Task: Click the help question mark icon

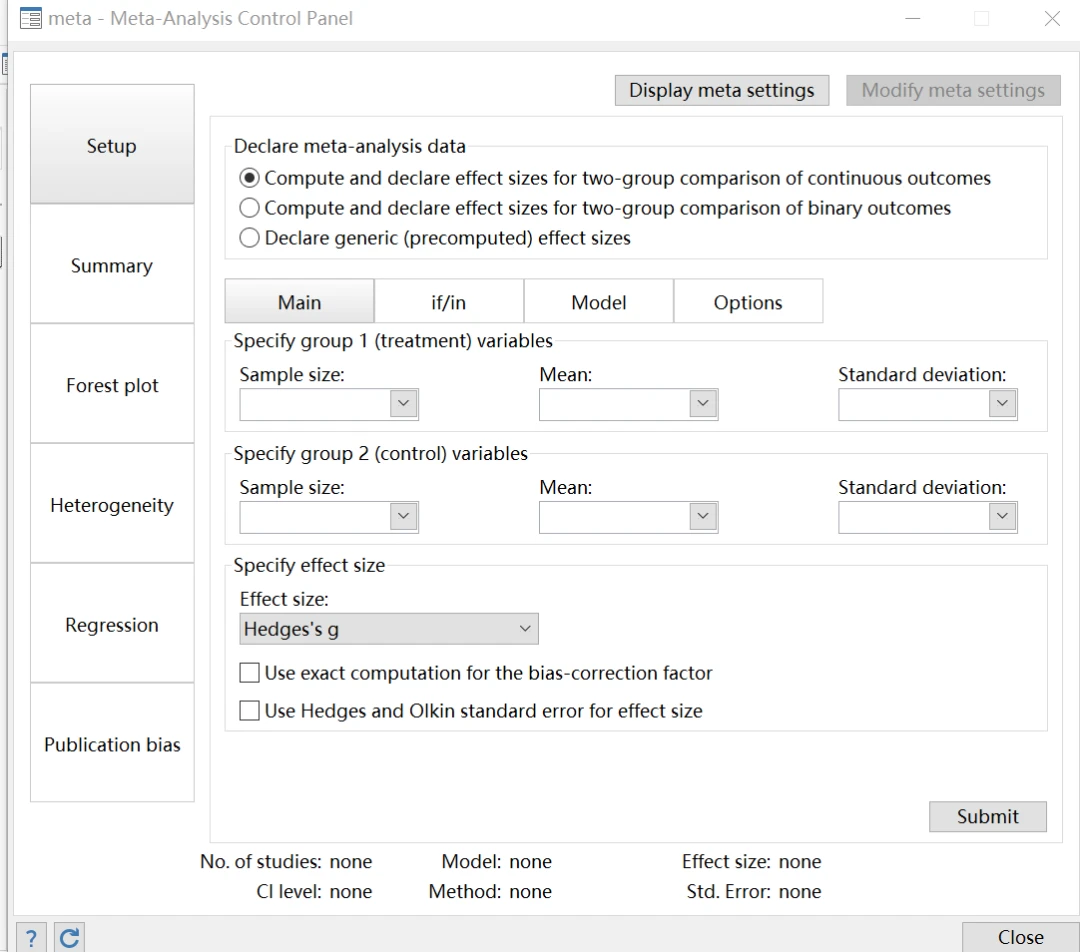Action: [x=31, y=937]
